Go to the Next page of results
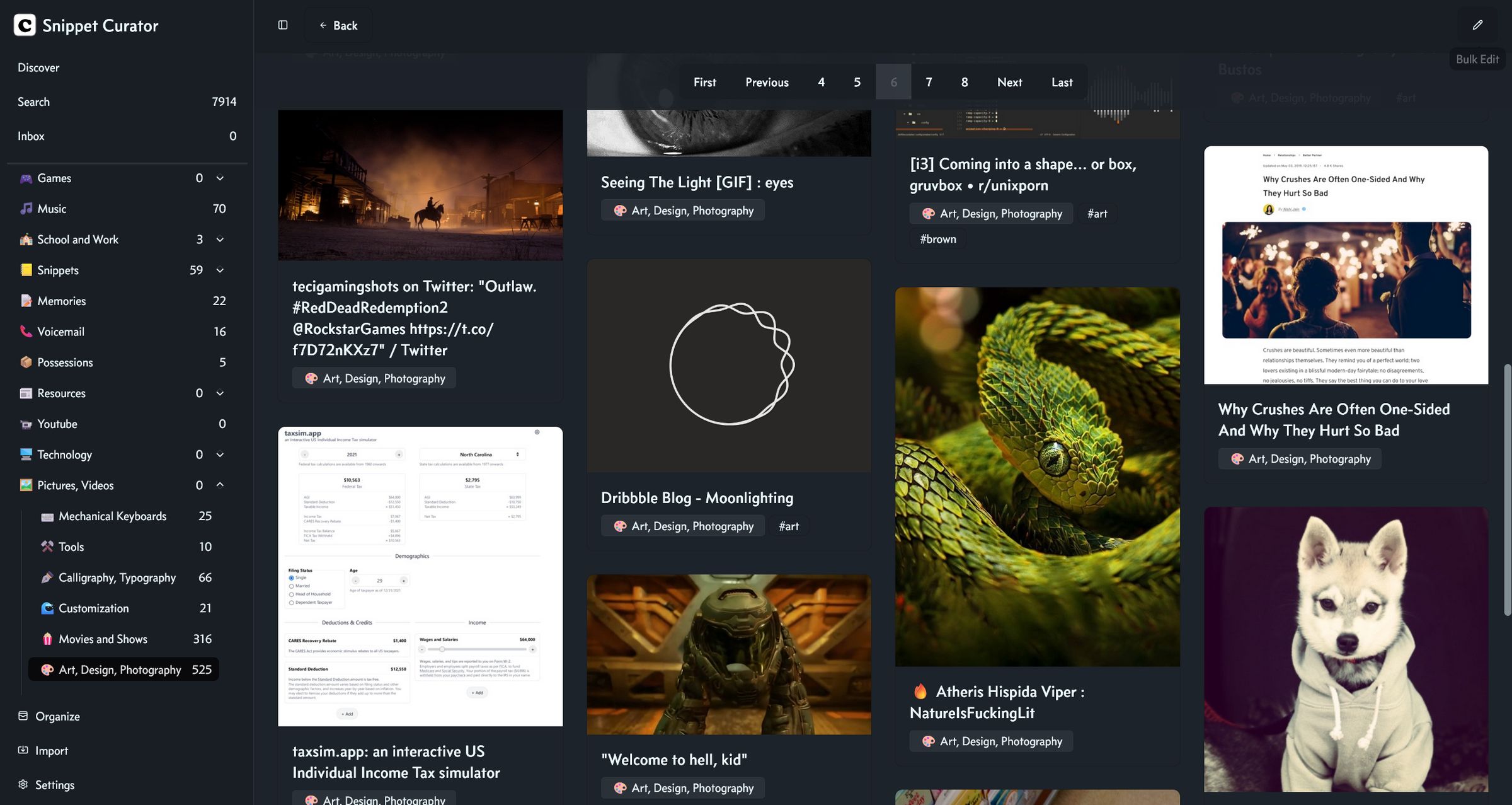 pos(1009,82)
